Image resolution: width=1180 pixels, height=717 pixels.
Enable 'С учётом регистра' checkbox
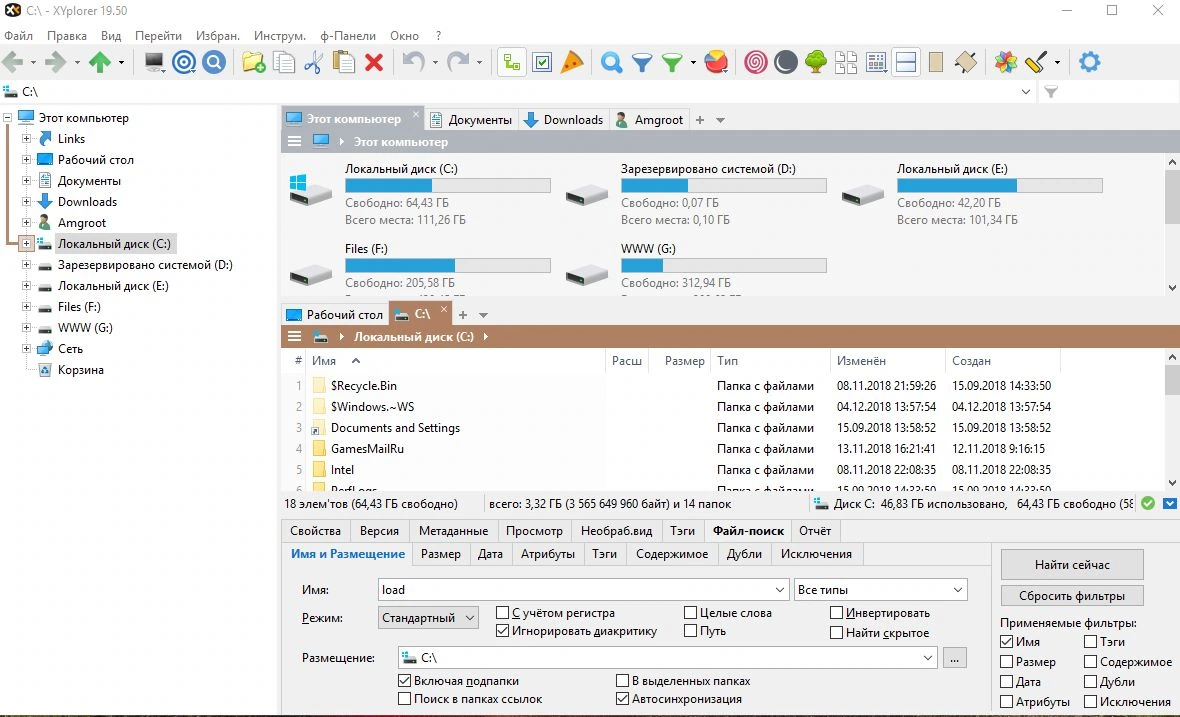[x=503, y=612]
